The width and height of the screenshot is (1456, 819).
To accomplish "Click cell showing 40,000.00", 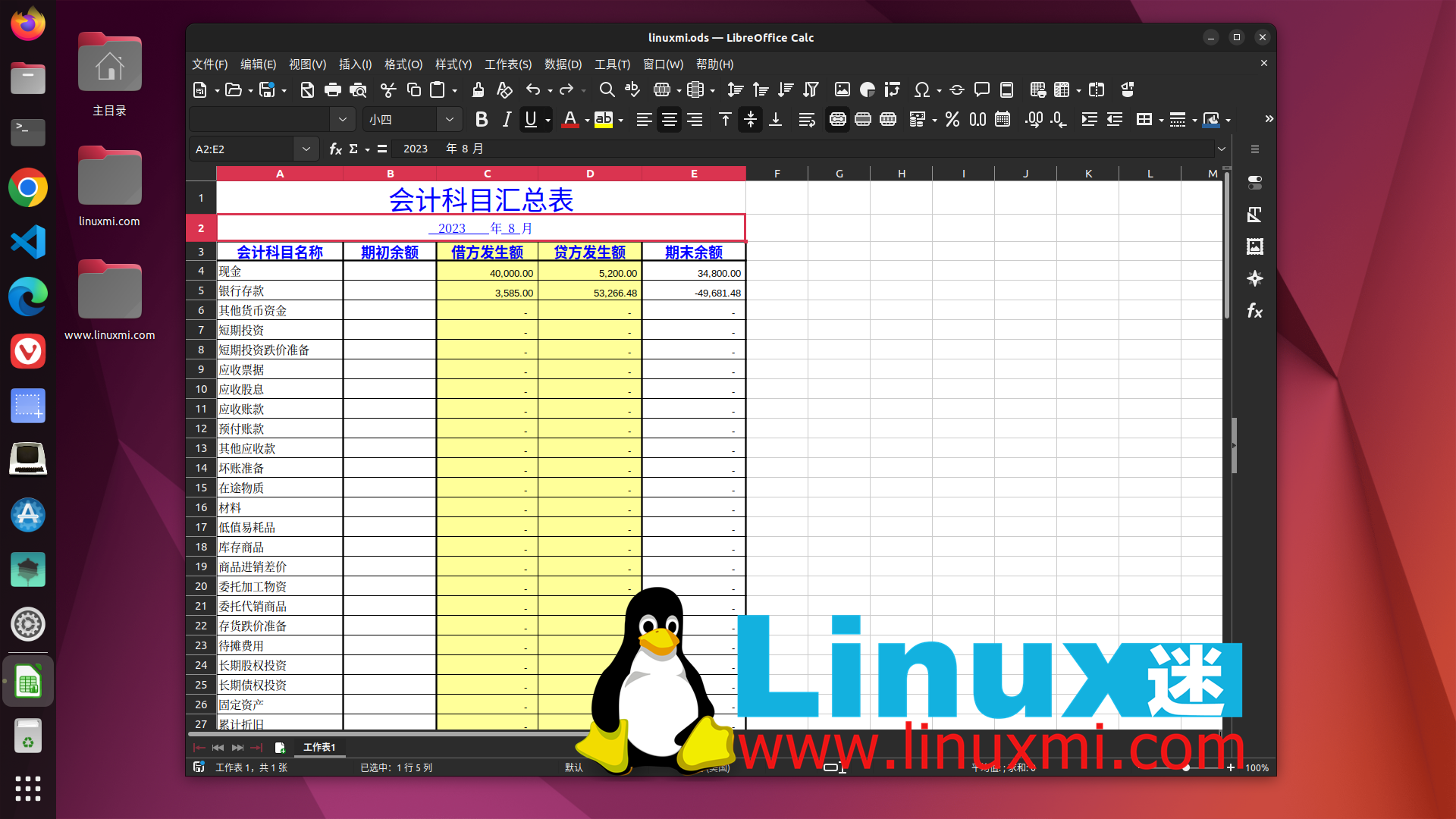I will pyautogui.click(x=487, y=271).
